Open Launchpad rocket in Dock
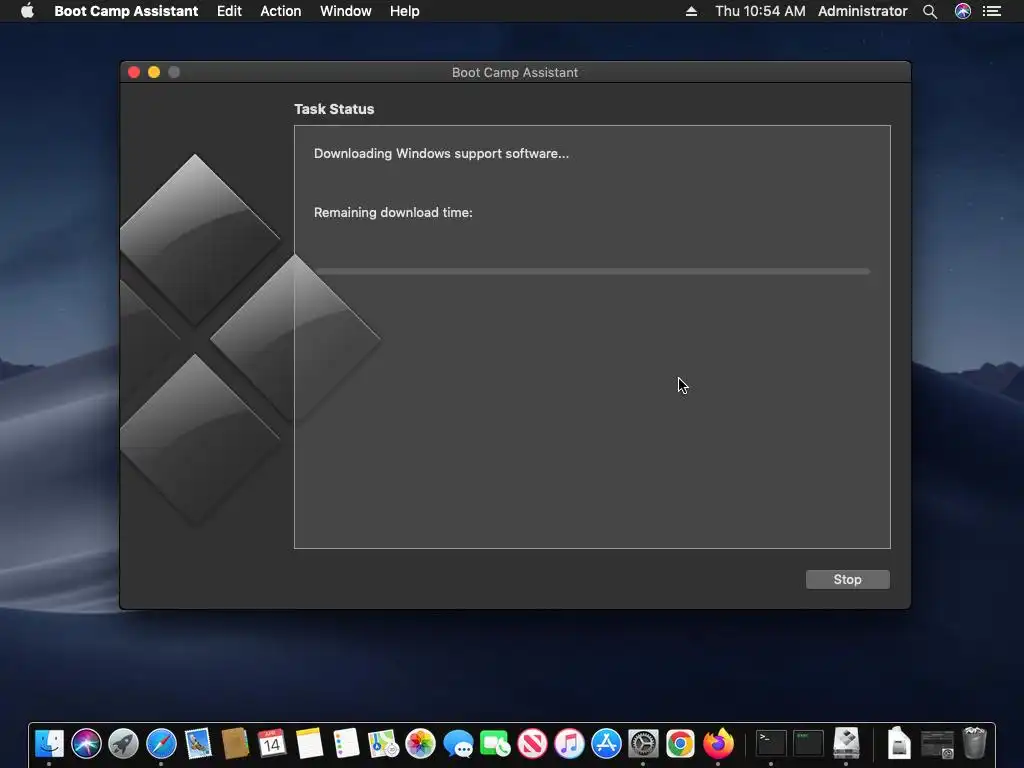This screenshot has width=1024, height=768. 123,743
